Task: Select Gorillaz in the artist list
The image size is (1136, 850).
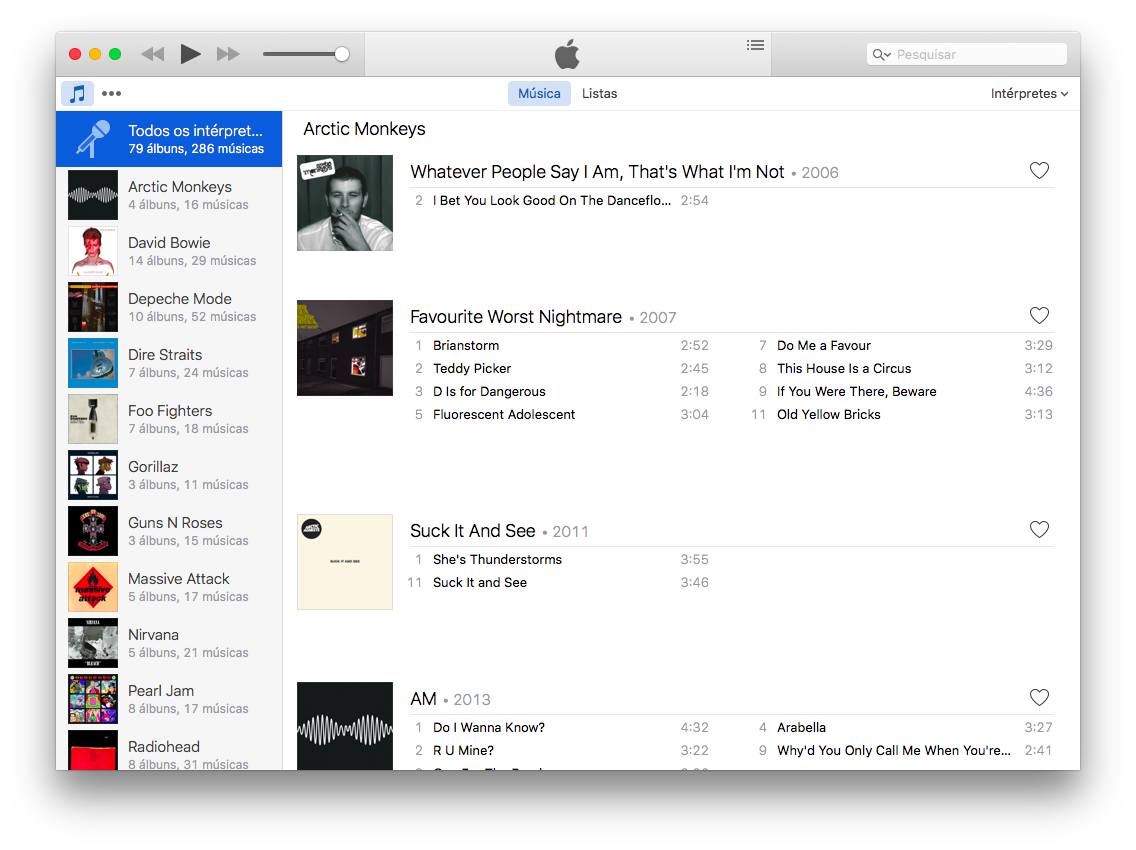Action: [169, 475]
